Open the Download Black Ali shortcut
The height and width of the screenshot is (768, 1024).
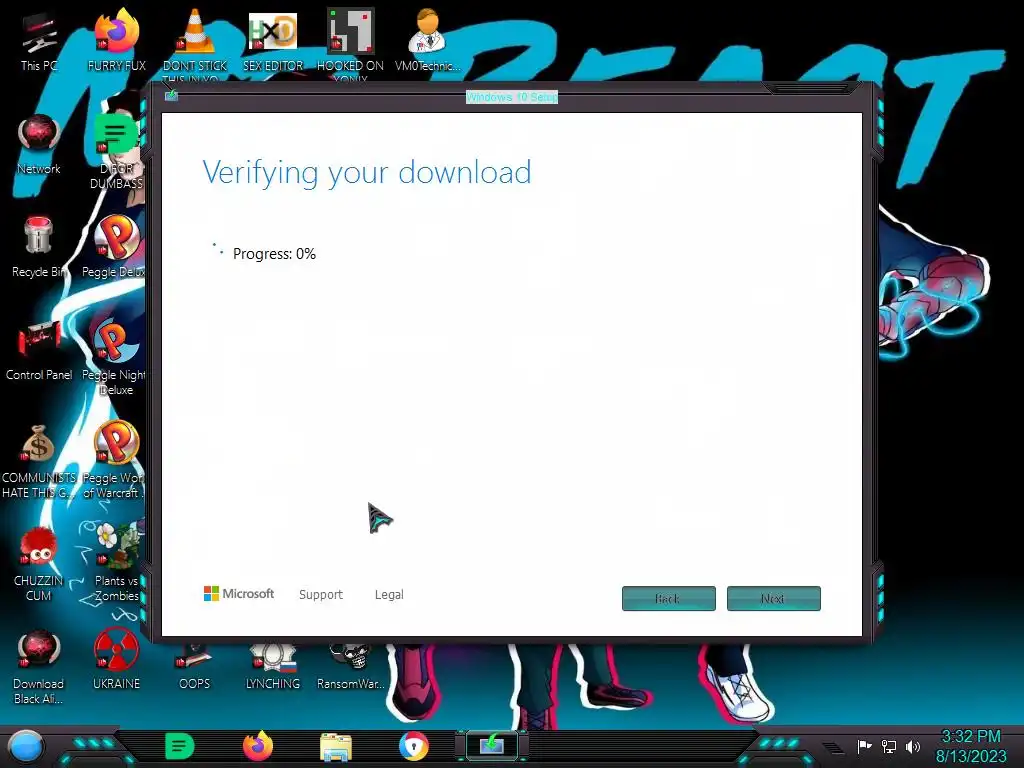(39, 667)
